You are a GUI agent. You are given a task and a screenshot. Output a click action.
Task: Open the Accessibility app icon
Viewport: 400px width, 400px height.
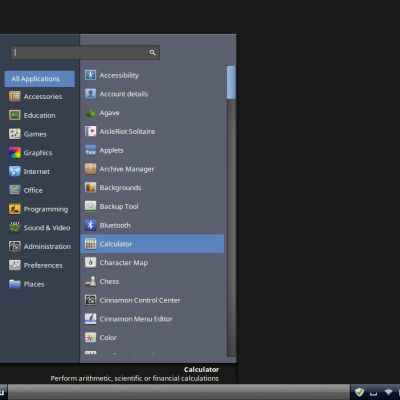90,75
